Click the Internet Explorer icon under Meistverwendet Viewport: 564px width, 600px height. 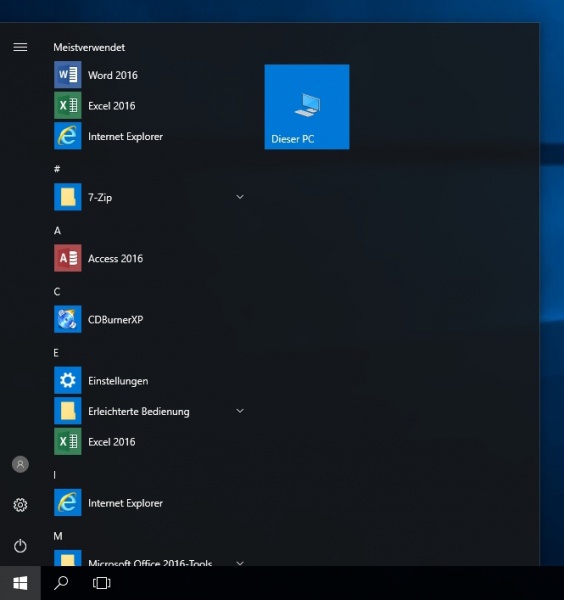click(x=68, y=136)
